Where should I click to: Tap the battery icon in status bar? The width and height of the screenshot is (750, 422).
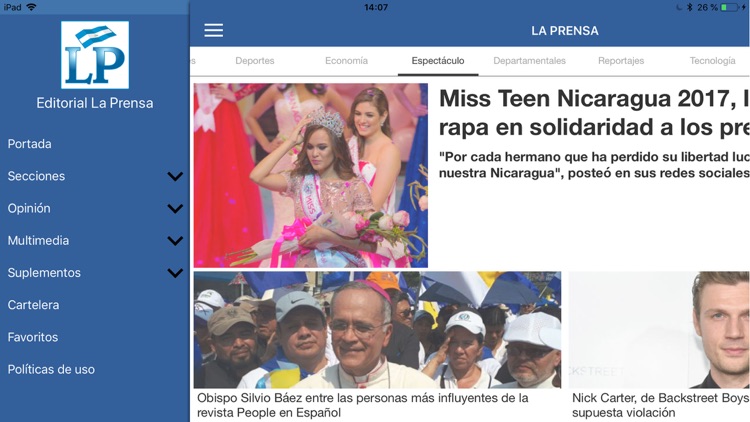[x=729, y=7]
